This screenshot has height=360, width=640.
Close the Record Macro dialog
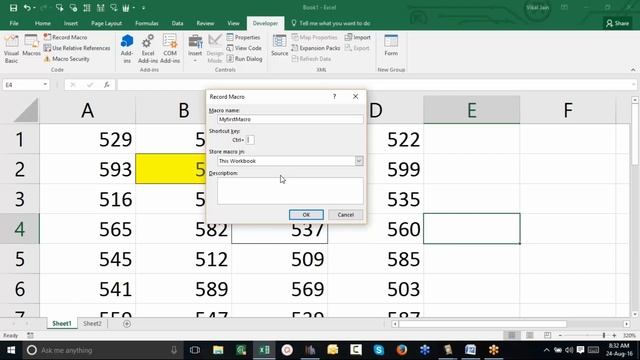click(356, 96)
